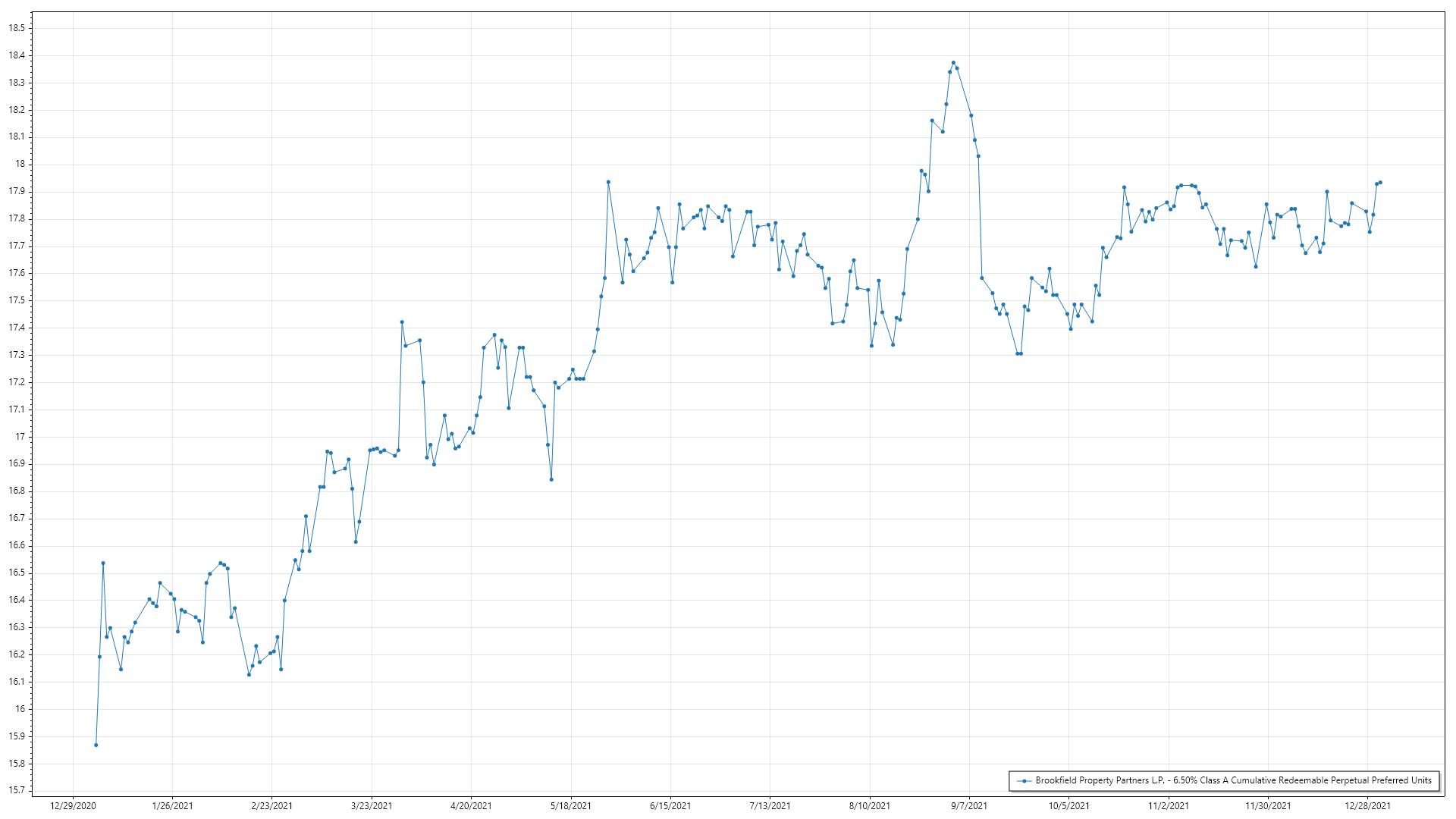Click the 11/2/2021 x-axis date label
Viewport: 1456px width, 819px height.
[x=1169, y=806]
